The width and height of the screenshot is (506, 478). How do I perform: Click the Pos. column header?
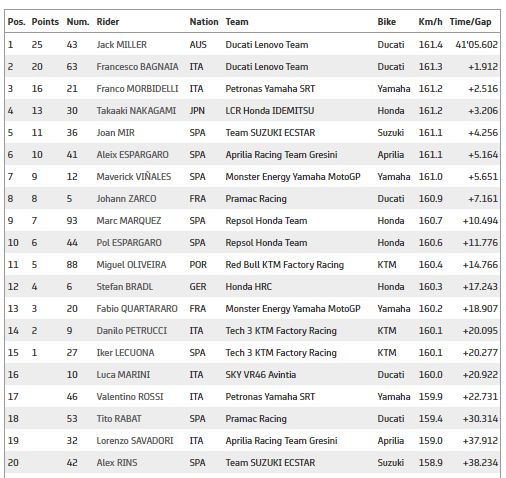coord(16,22)
